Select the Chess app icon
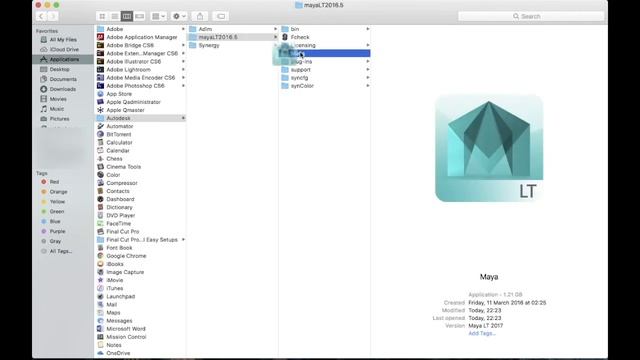This screenshot has width=640, height=360. tap(100, 159)
